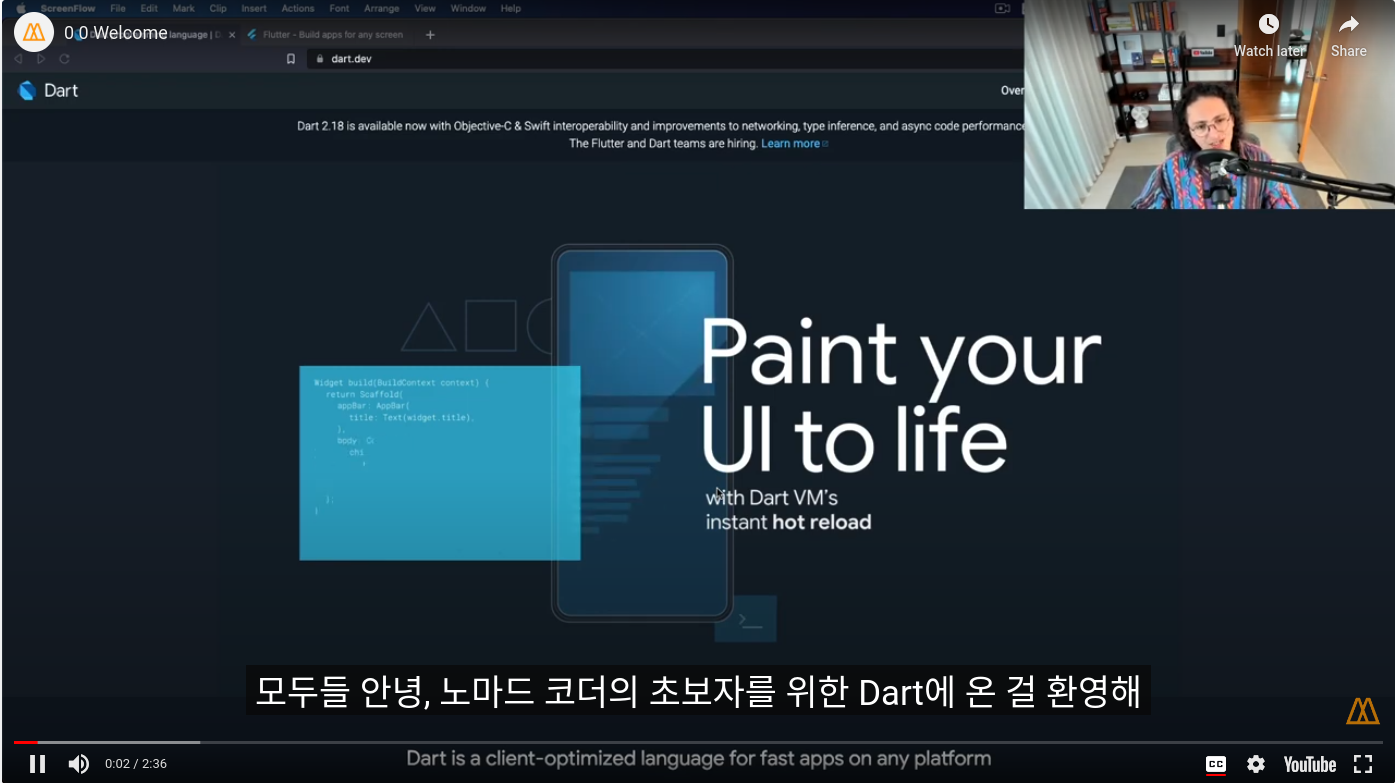Click the presenter webcam overlay
1395x783 pixels.
pos(1208,104)
